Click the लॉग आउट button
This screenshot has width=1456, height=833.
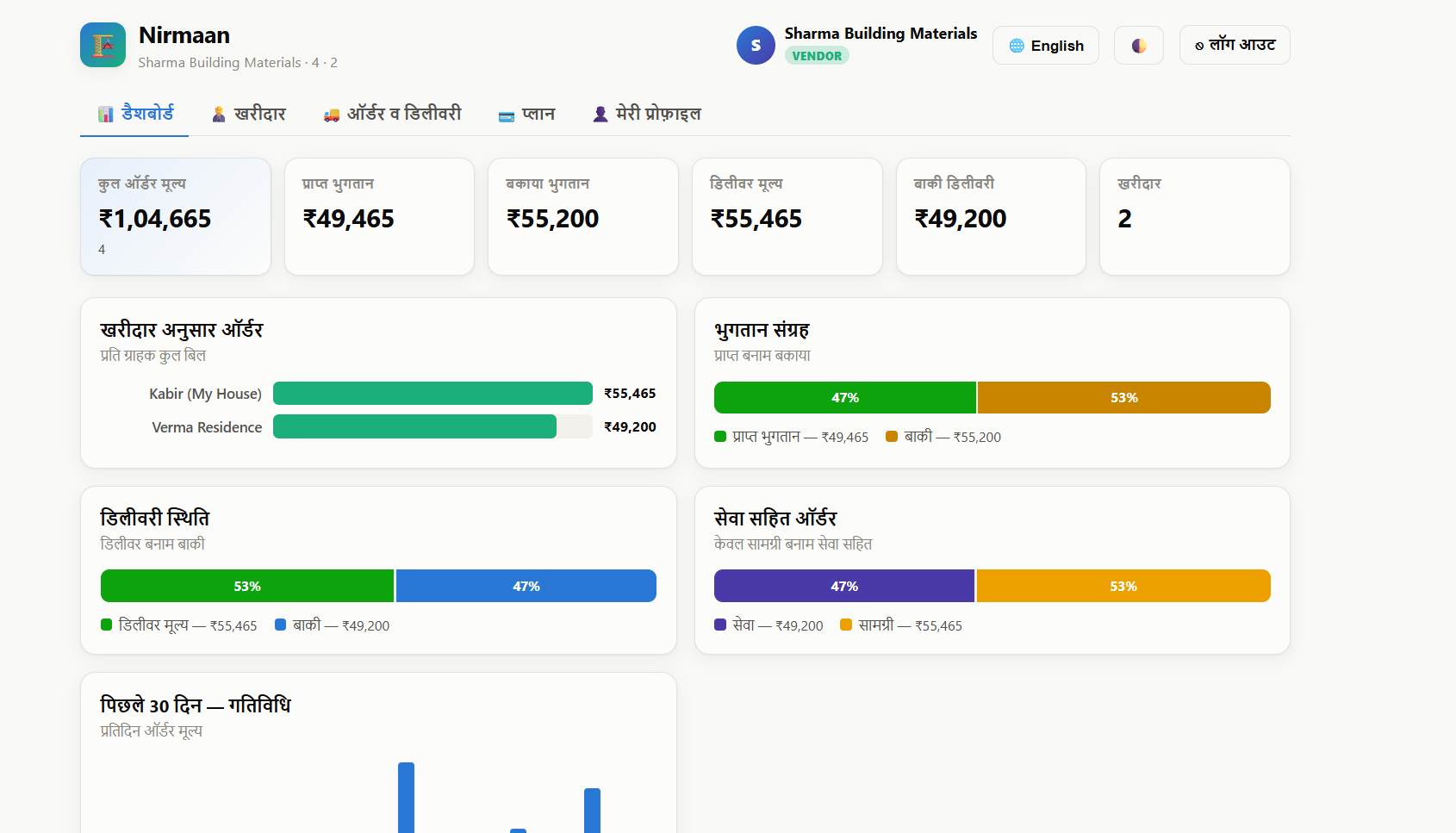point(1235,45)
